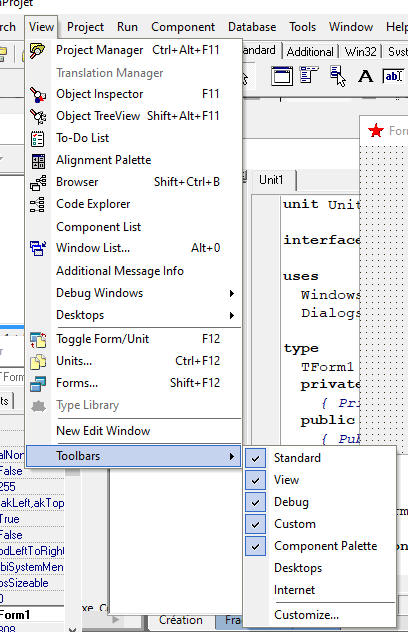The image size is (408, 632).
Task: Switch to the Additional palette tab
Action: click(x=310, y=52)
